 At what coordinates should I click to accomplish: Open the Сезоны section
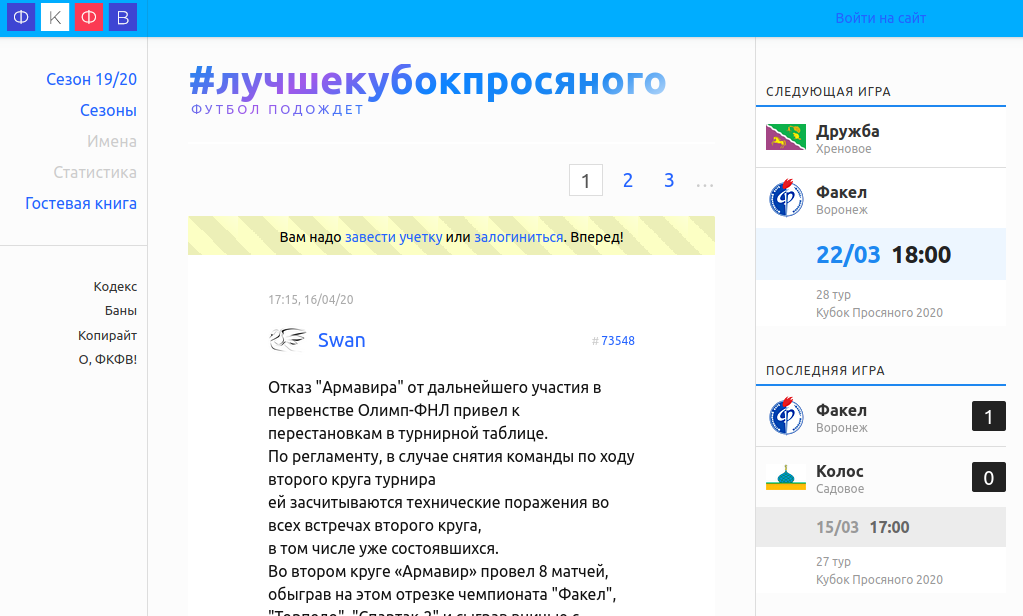point(108,110)
